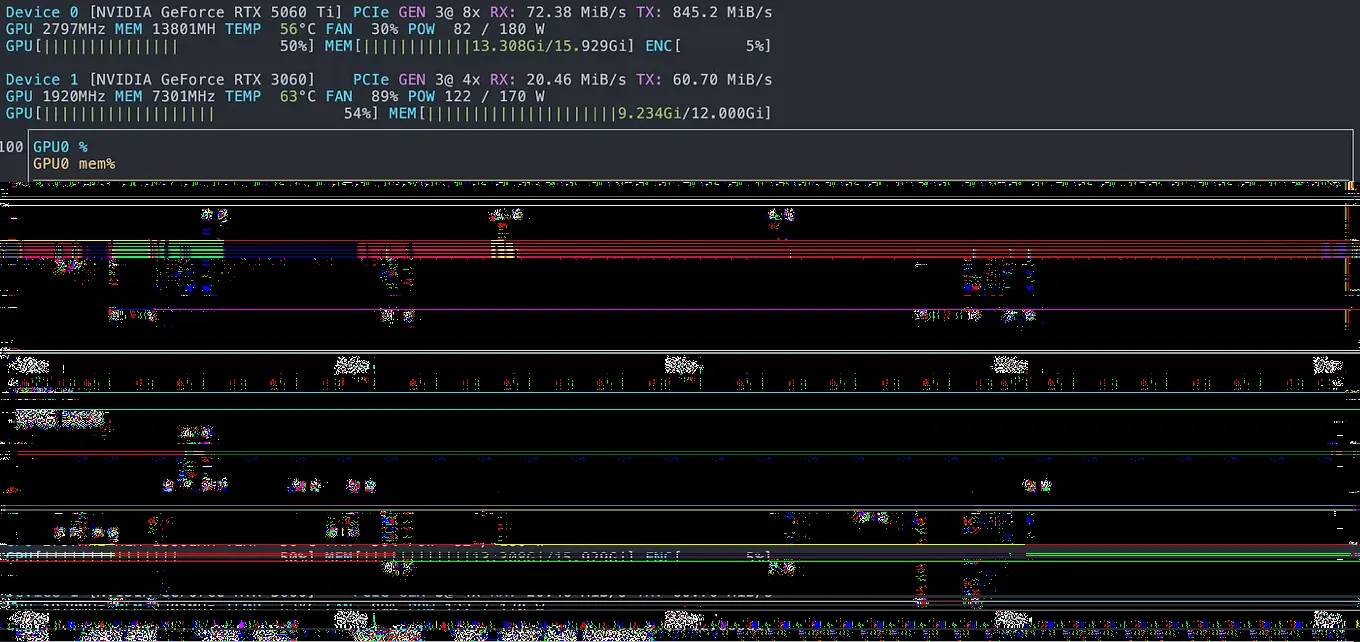Click the RX 20.46 MiB/s value
1360x642 pixels.
[558, 79]
